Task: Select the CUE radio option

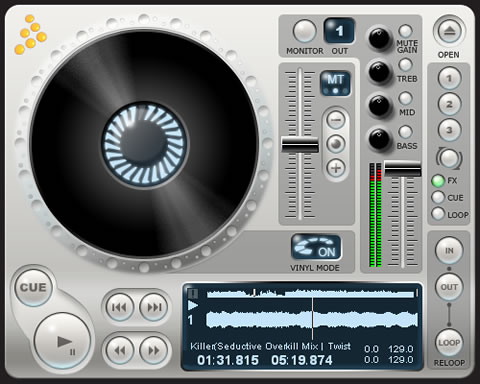Action: [438, 197]
